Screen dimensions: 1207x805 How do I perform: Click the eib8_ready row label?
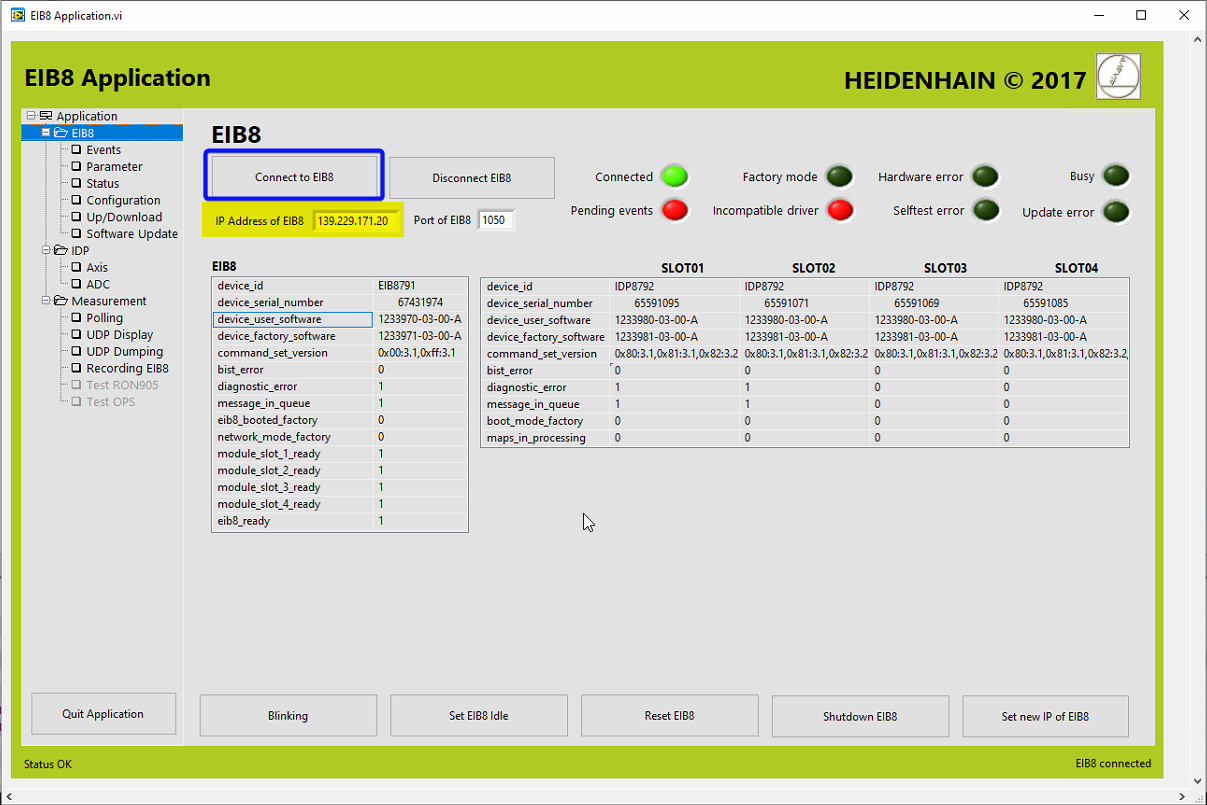coord(244,521)
